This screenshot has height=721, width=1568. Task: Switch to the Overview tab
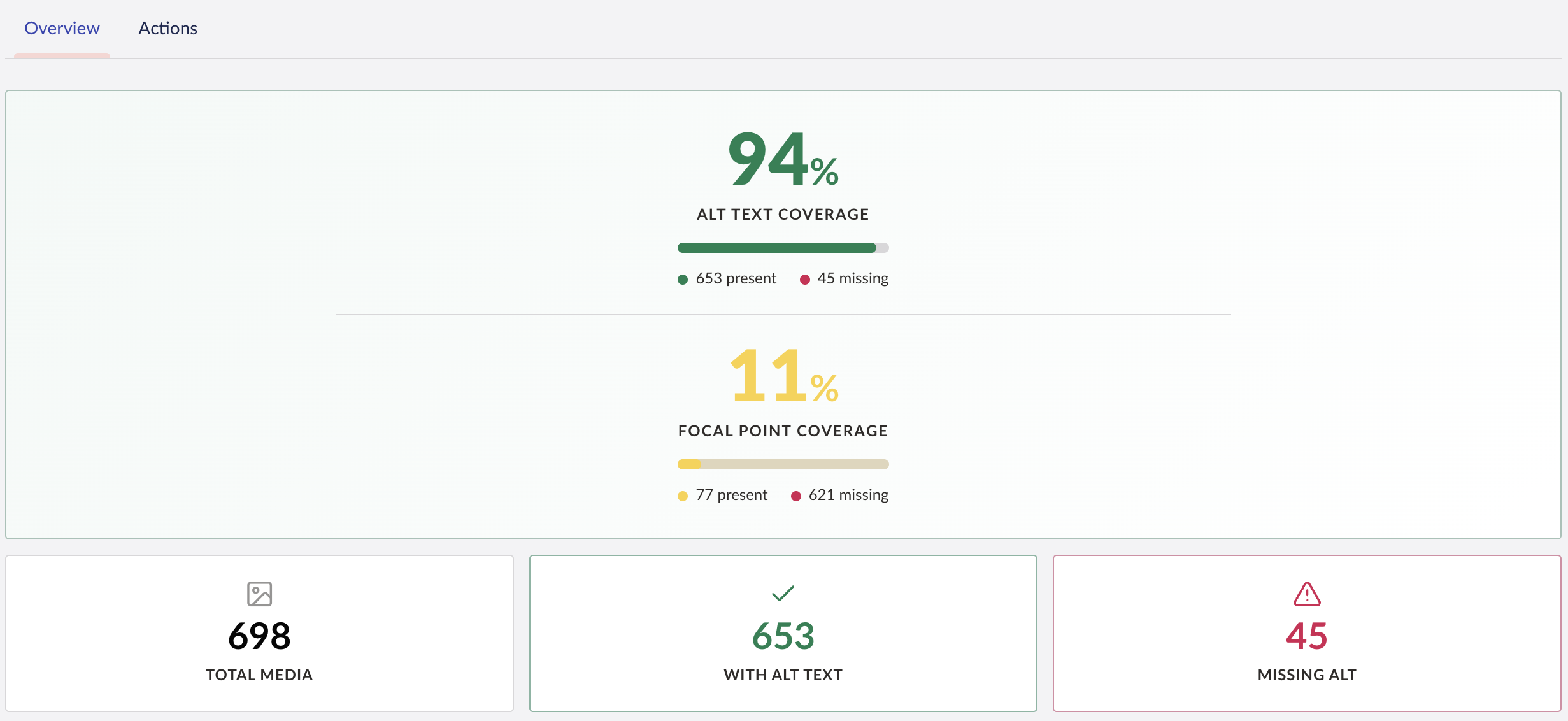click(62, 29)
